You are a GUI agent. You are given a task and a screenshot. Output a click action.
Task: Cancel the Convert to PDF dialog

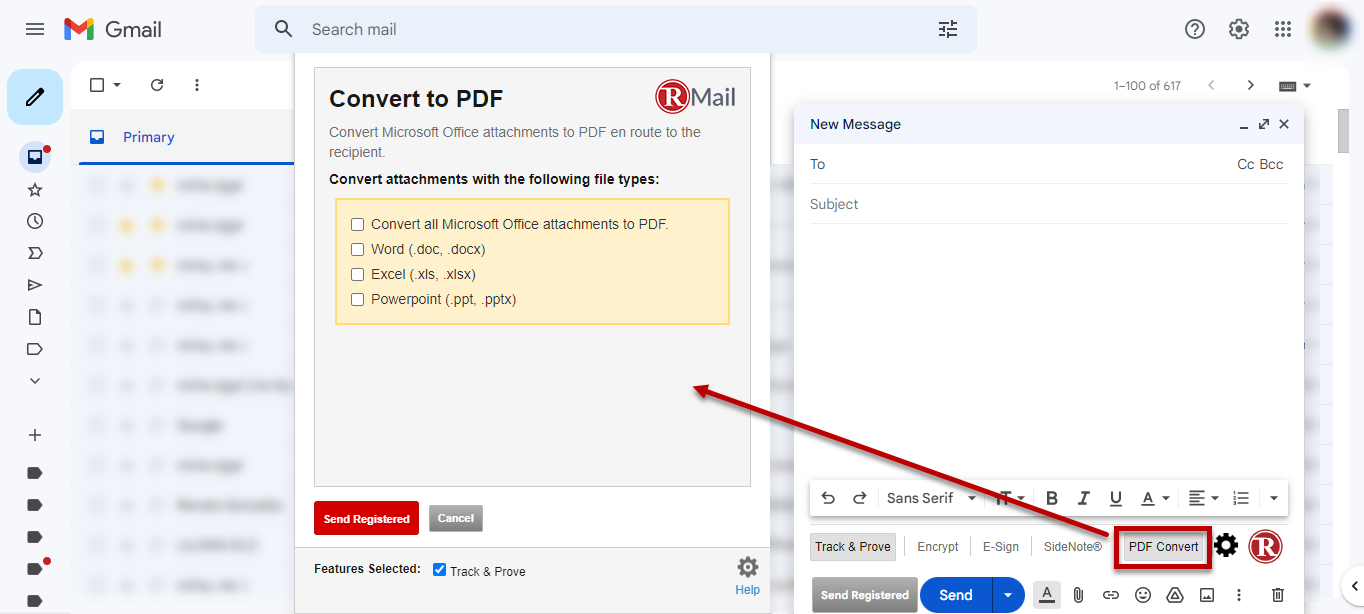pyautogui.click(x=455, y=518)
